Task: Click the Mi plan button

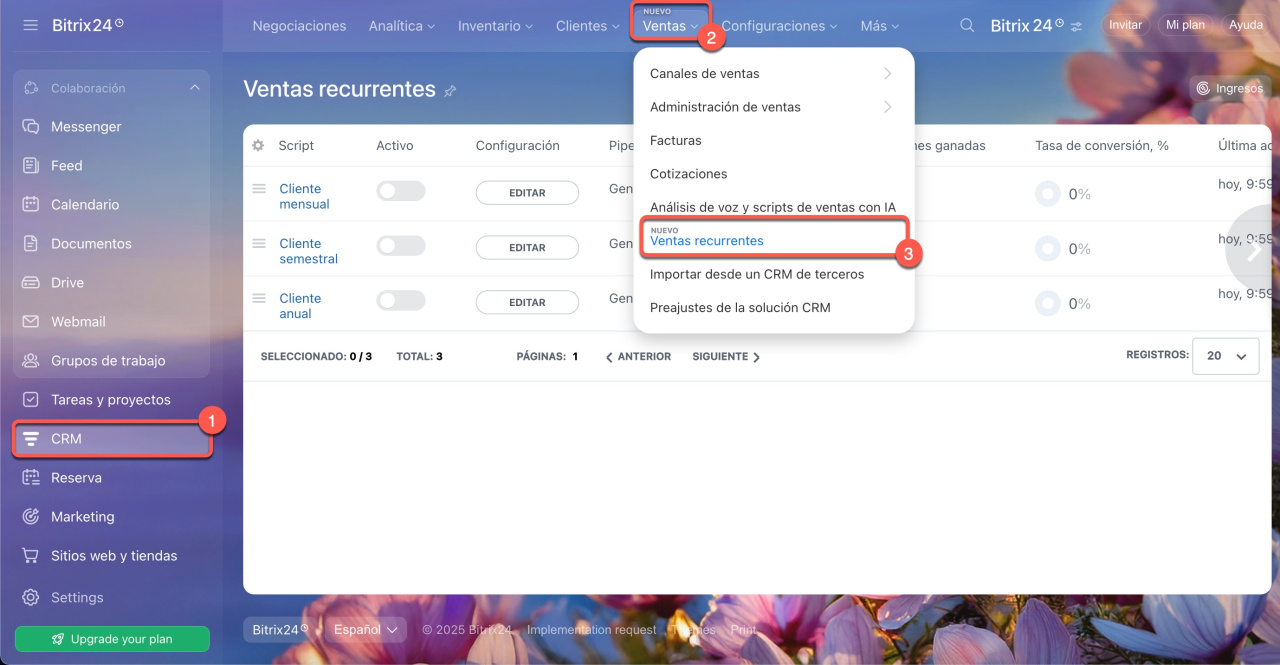Action: pyautogui.click(x=1185, y=25)
